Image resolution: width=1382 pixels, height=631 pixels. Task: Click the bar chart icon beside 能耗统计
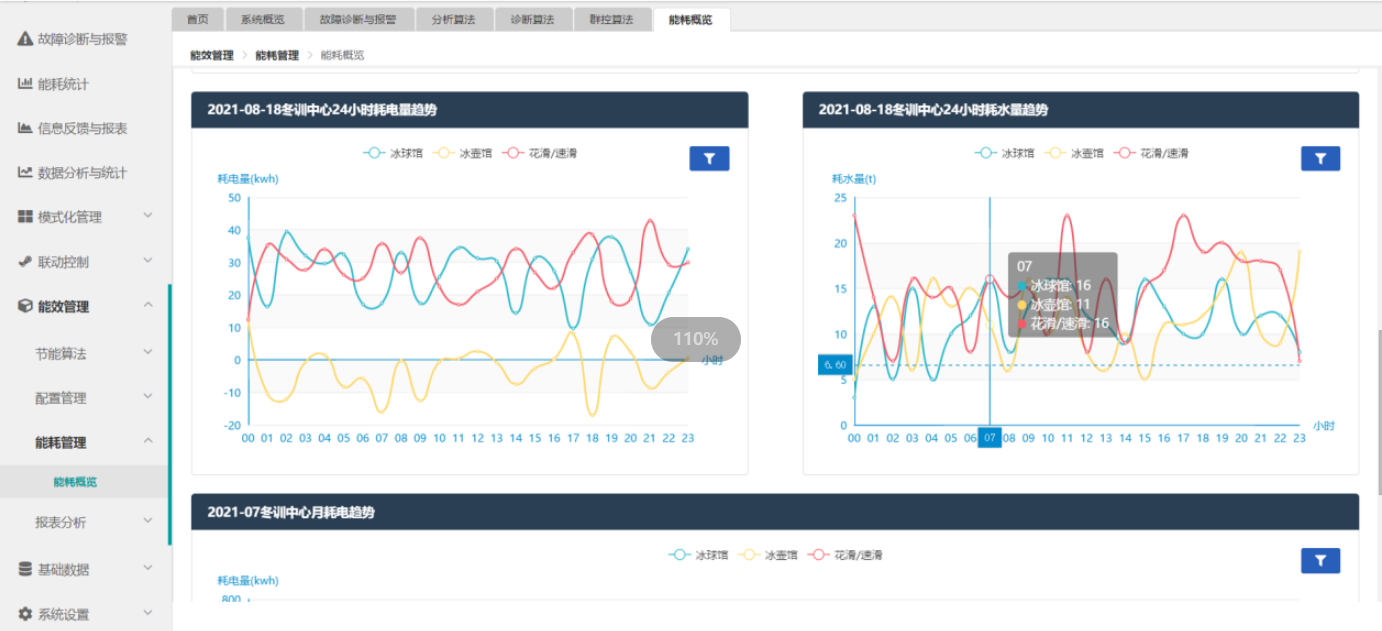(26, 84)
